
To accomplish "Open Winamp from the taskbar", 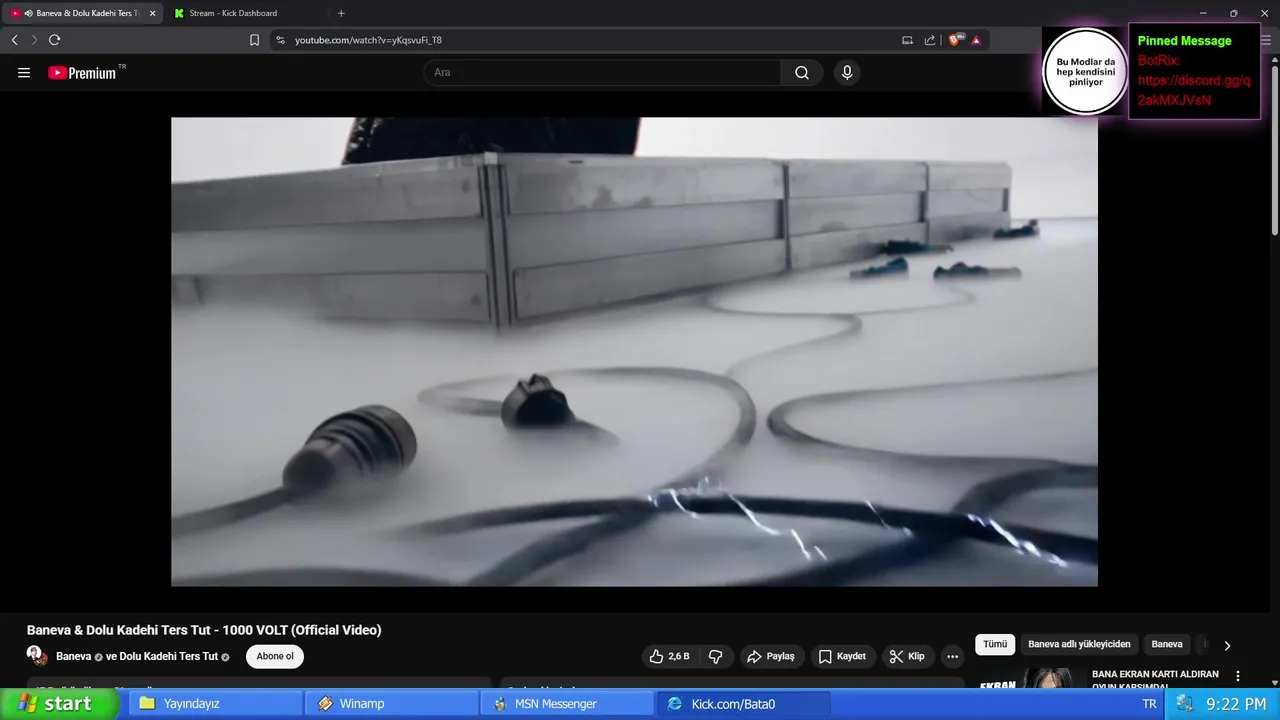I will (391, 704).
